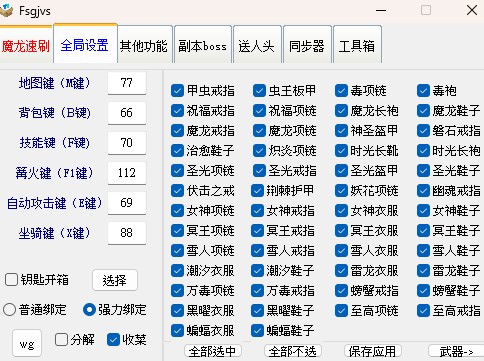Click the 武器-> button
Viewport: 484px width, 361px height.
pyautogui.click(x=456, y=351)
